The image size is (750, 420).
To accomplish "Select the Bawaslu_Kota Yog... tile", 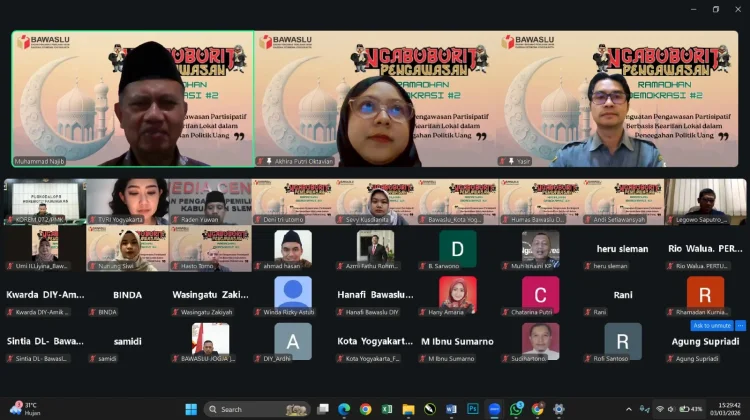I will [x=458, y=202].
